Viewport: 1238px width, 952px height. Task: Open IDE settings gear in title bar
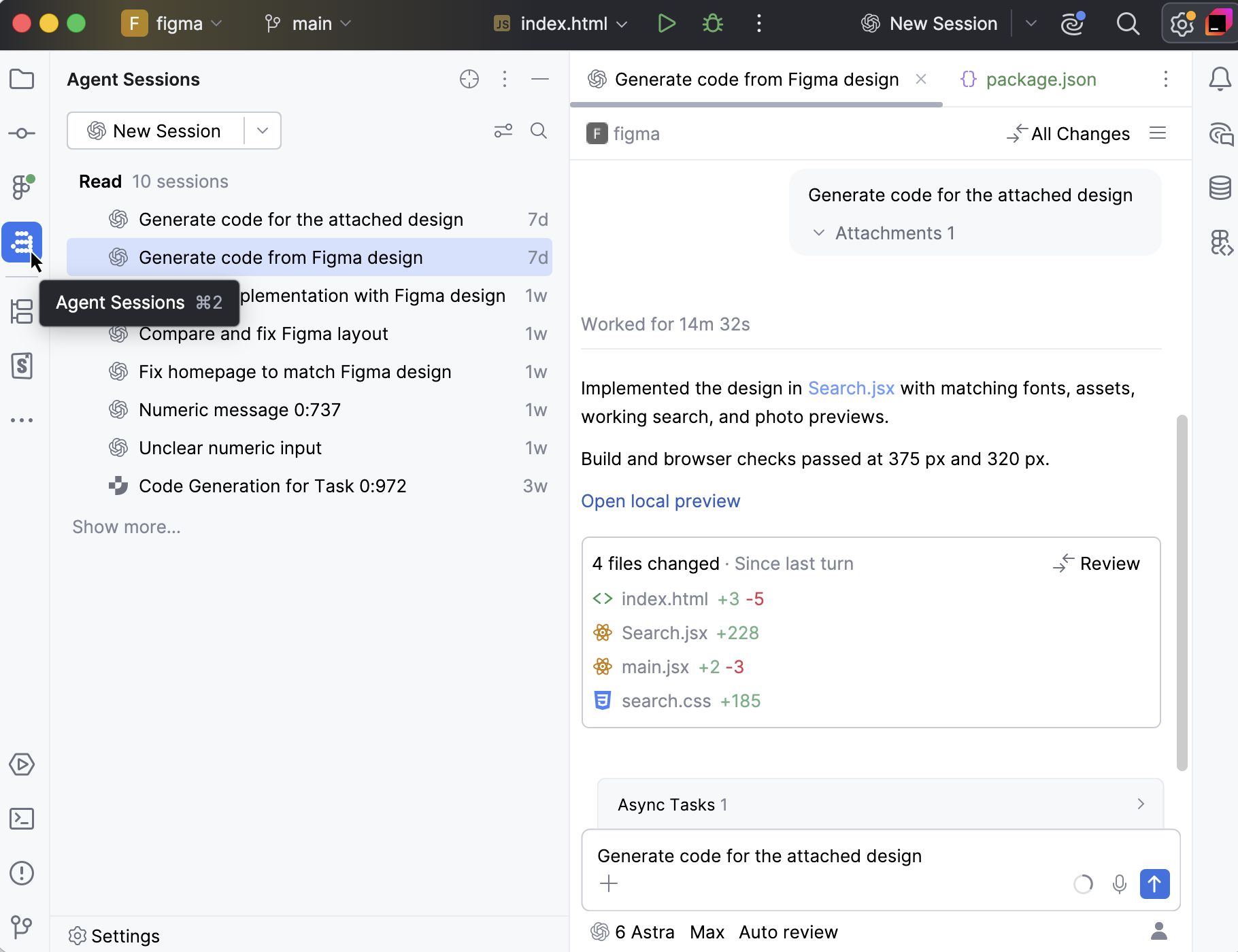tap(1182, 24)
